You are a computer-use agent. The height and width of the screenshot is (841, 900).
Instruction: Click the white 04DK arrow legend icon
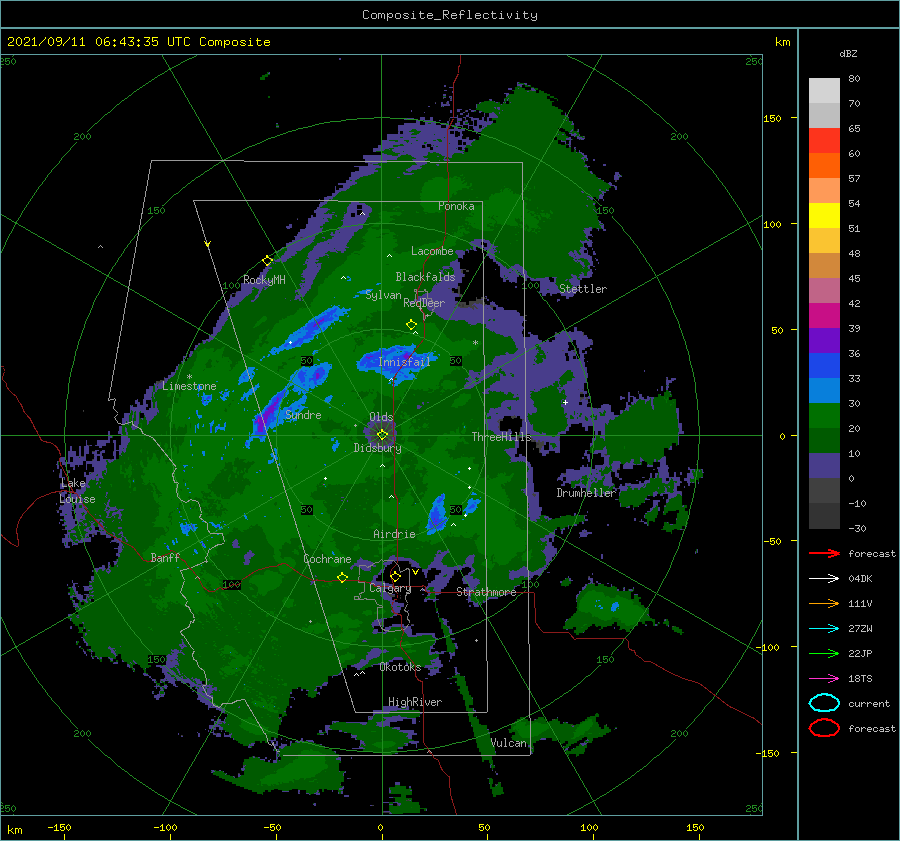tap(824, 578)
